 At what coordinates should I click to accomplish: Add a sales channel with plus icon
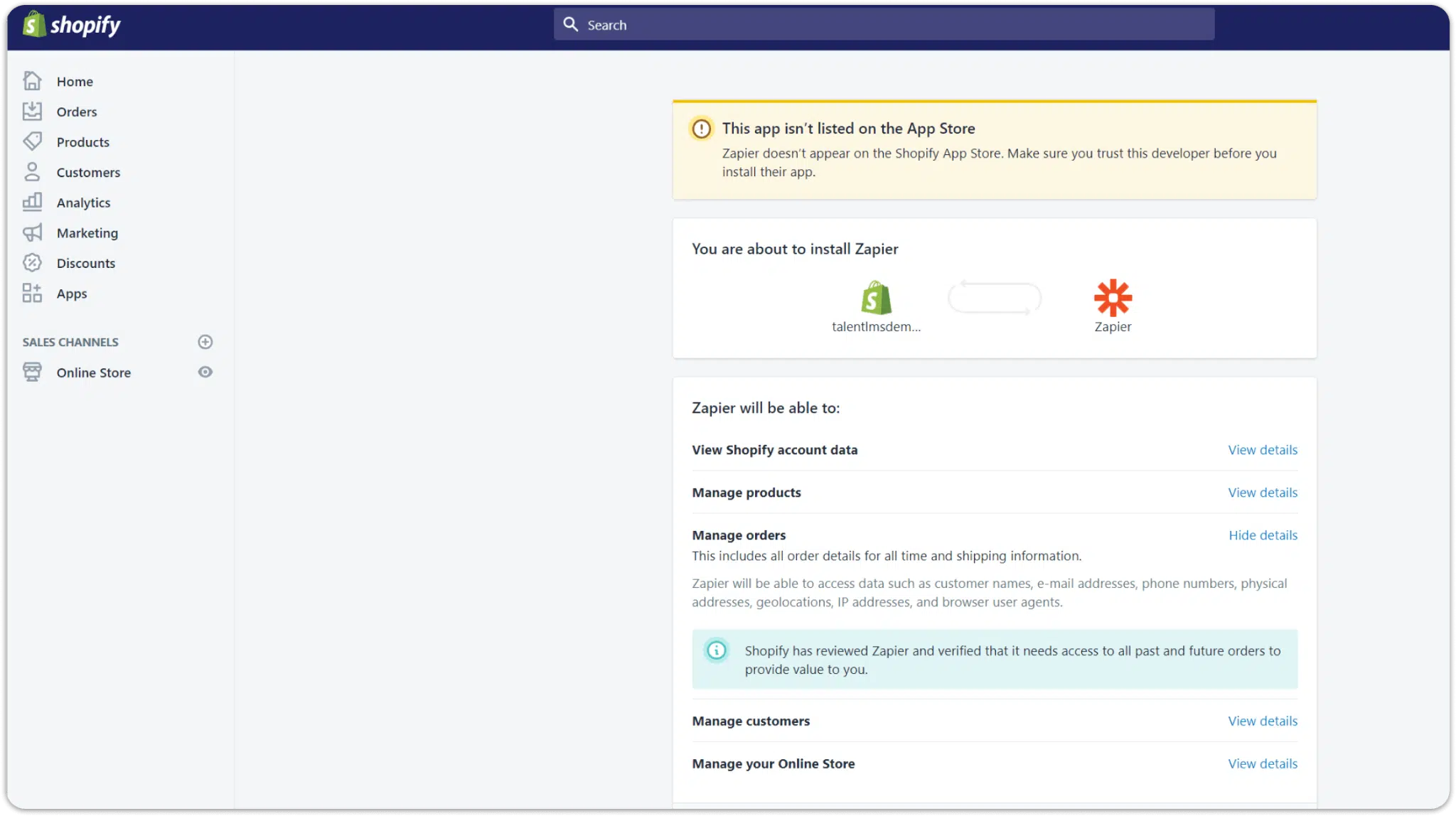(205, 342)
